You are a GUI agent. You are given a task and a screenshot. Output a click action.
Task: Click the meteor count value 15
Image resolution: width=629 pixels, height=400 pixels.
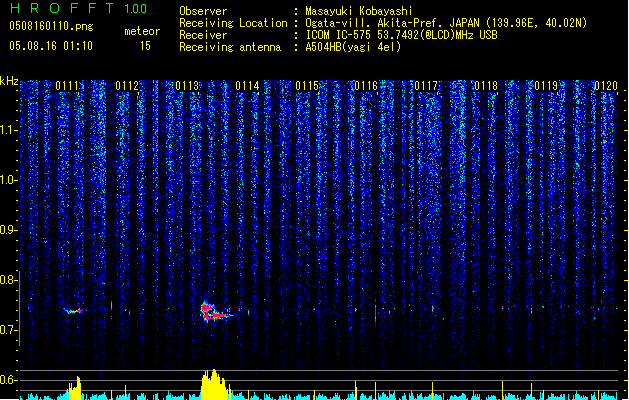tap(145, 46)
